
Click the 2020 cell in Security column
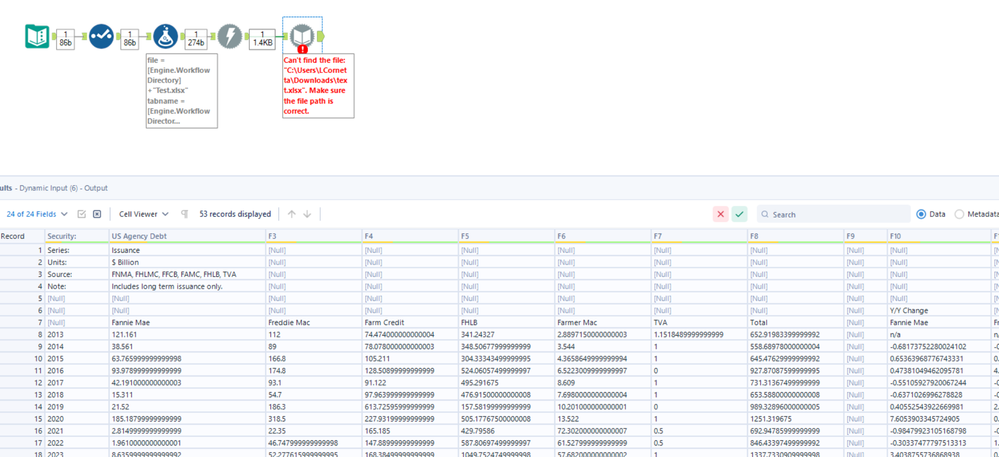click(76, 419)
